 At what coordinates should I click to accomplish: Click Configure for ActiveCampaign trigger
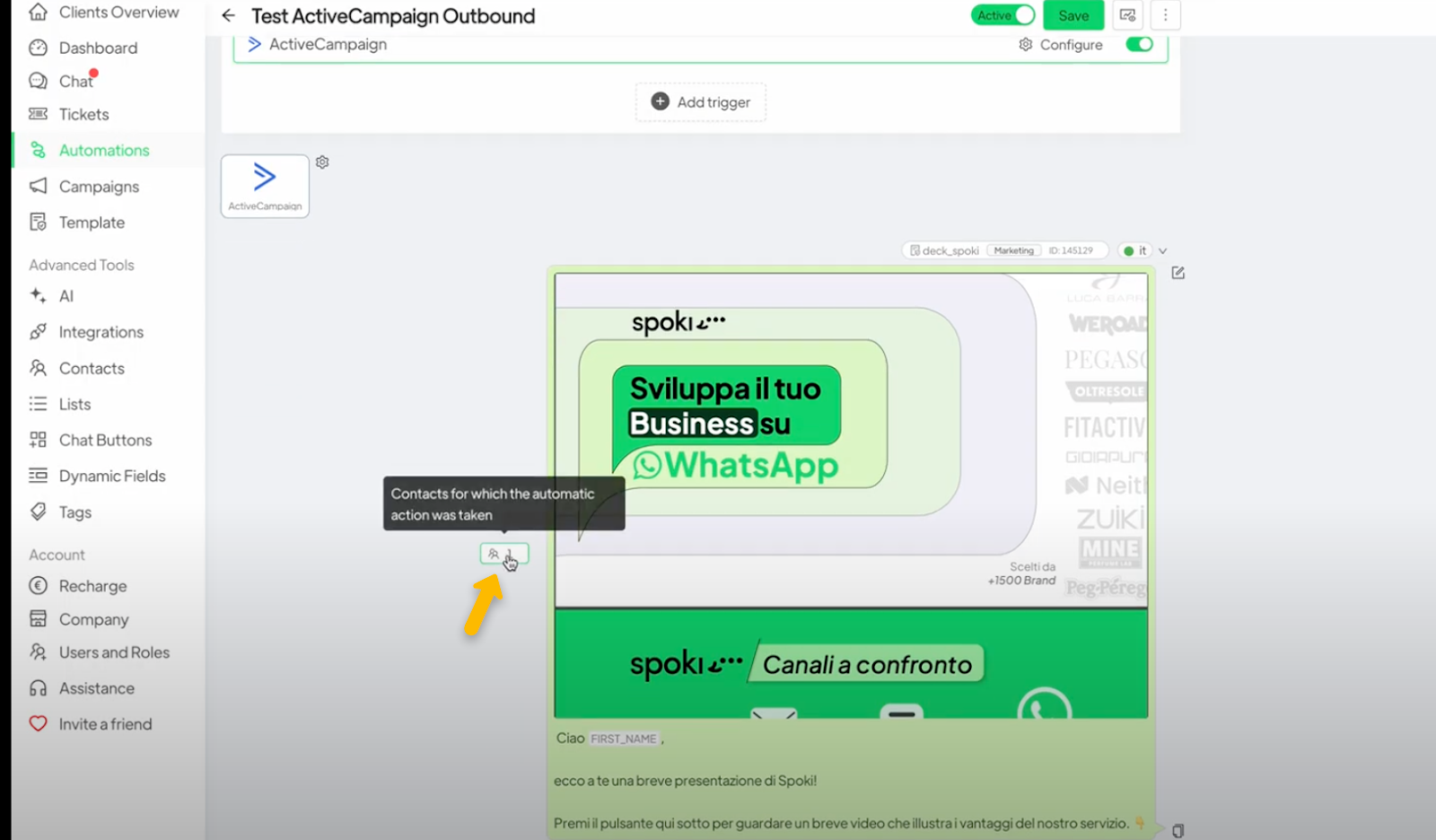pyautogui.click(x=1060, y=45)
